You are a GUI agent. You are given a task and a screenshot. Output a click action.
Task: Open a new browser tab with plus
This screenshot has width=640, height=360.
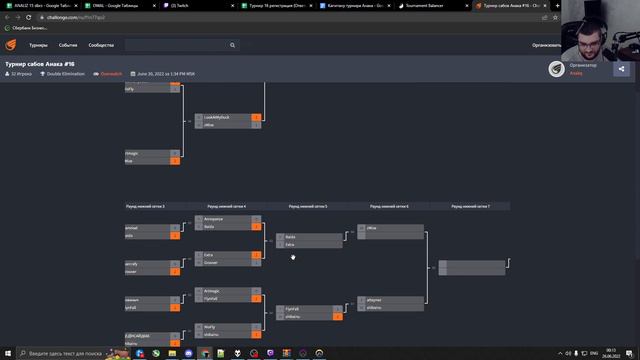tap(557, 6)
